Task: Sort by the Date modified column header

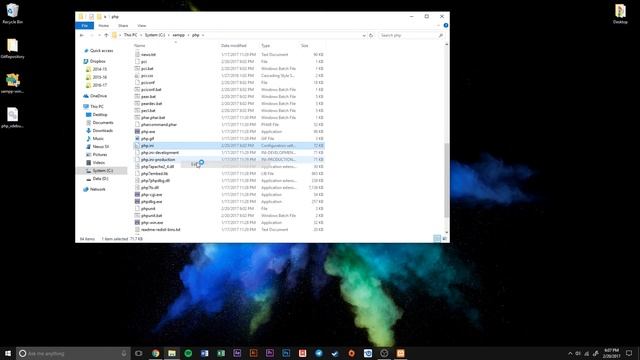Action: [234, 46]
